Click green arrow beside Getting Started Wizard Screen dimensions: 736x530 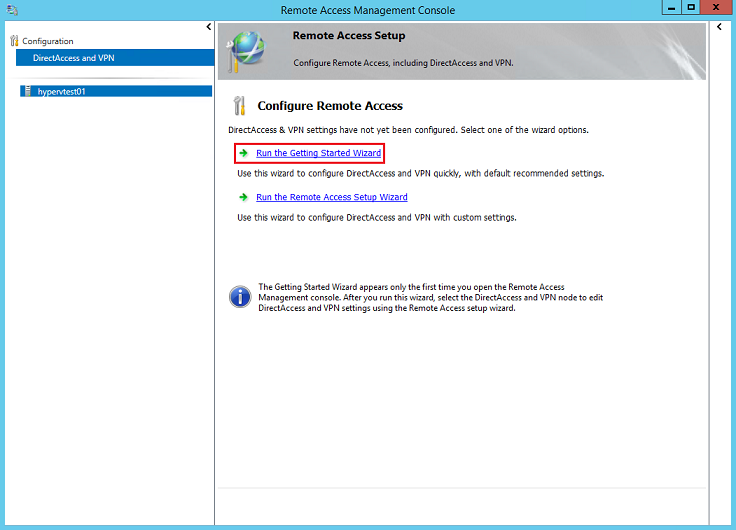(x=243, y=153)
